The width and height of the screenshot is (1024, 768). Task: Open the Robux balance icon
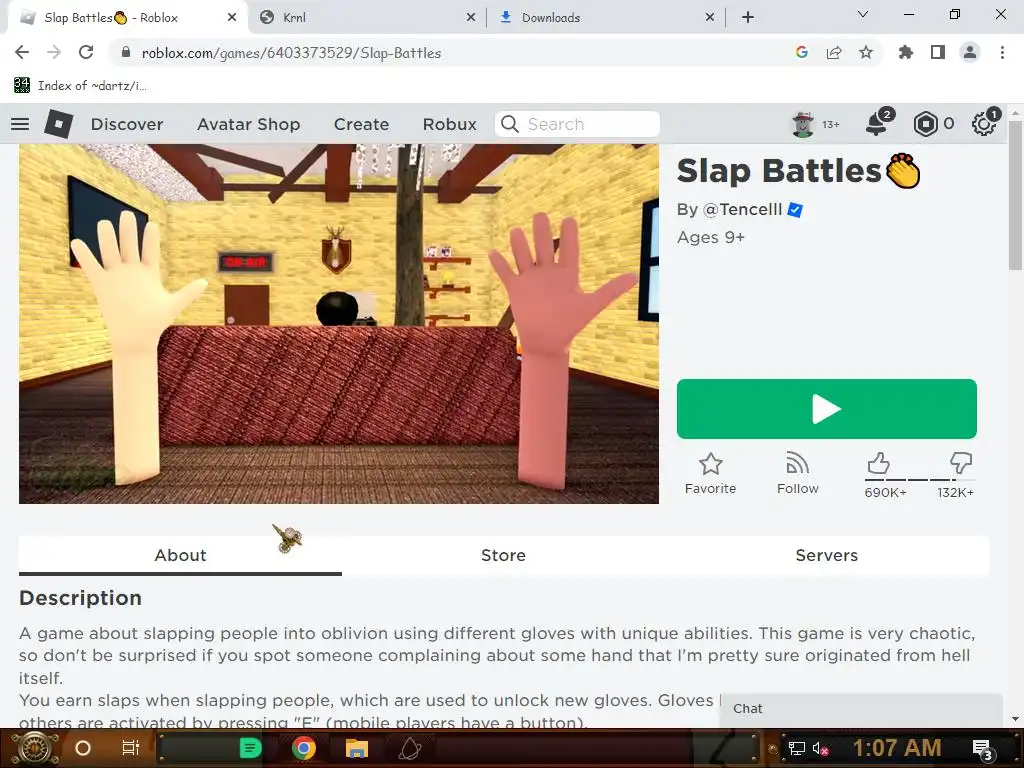[925, 124]
